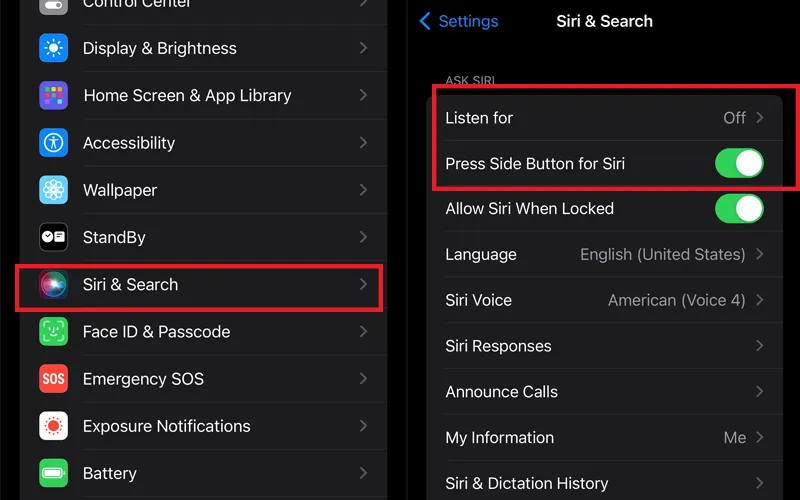Disable Allow Siri When Locked switch
This screenshot has height=500, width=800.
point(739,209)
